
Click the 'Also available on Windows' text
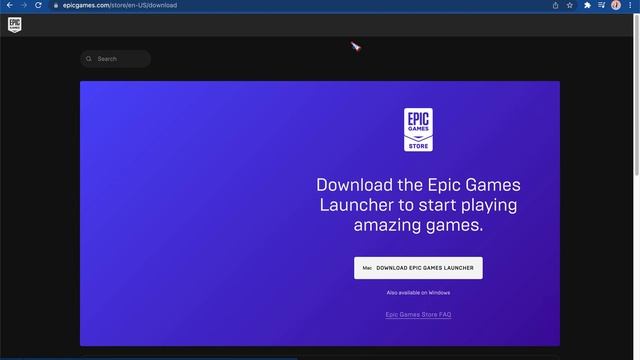point(418,293)
